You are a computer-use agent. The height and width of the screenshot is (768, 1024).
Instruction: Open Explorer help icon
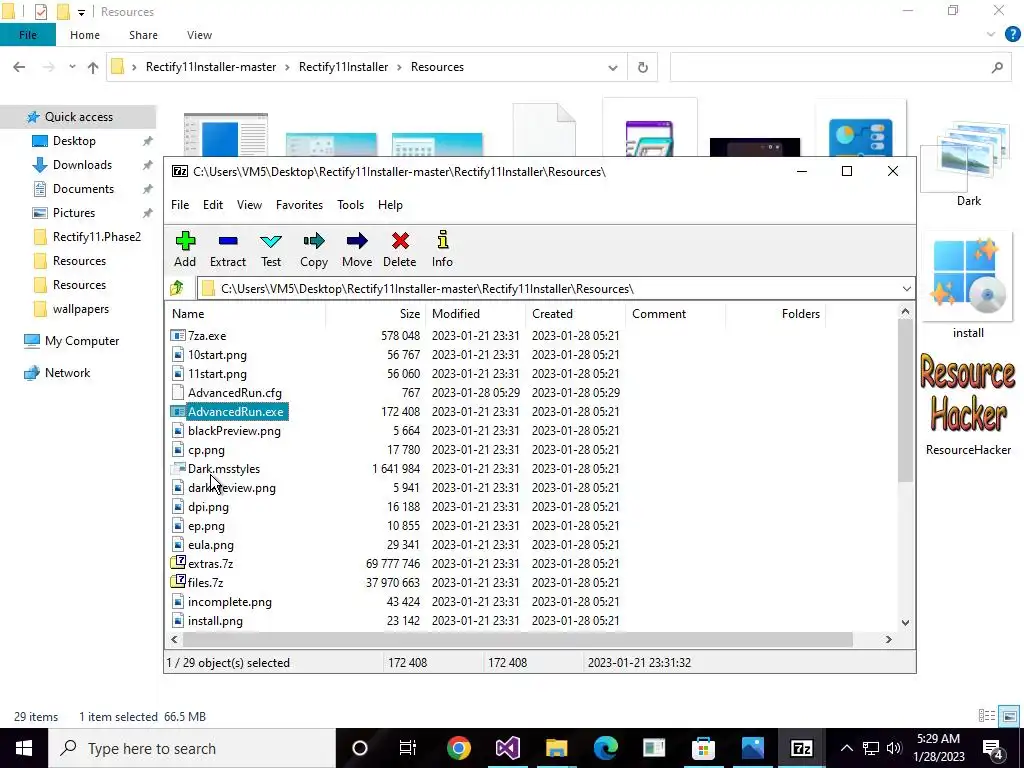(x=1012, y=35)
